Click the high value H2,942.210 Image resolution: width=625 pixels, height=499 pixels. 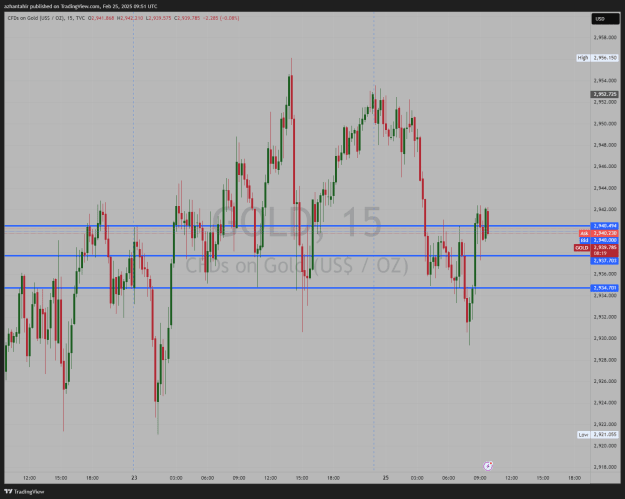tap(130, 18)
